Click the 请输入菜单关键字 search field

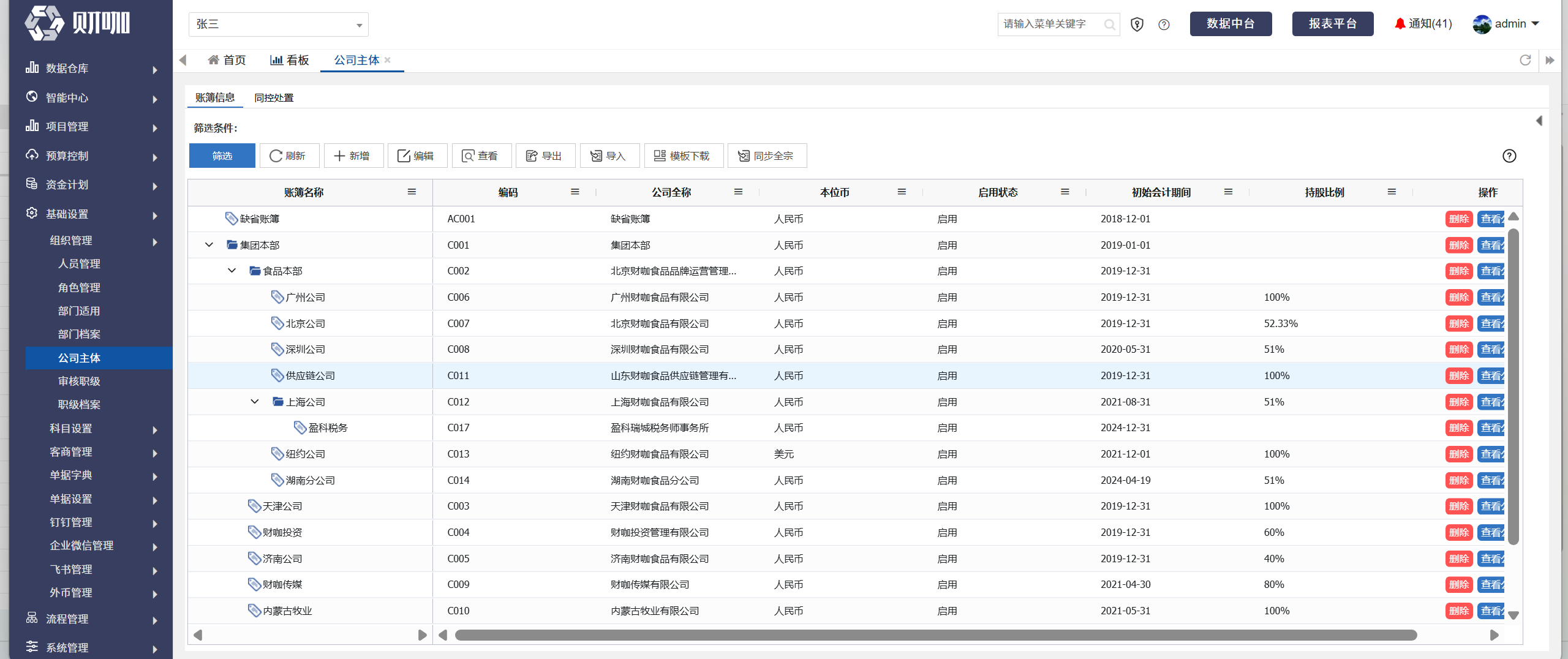pyautogui.click(x=1050, y=24)
